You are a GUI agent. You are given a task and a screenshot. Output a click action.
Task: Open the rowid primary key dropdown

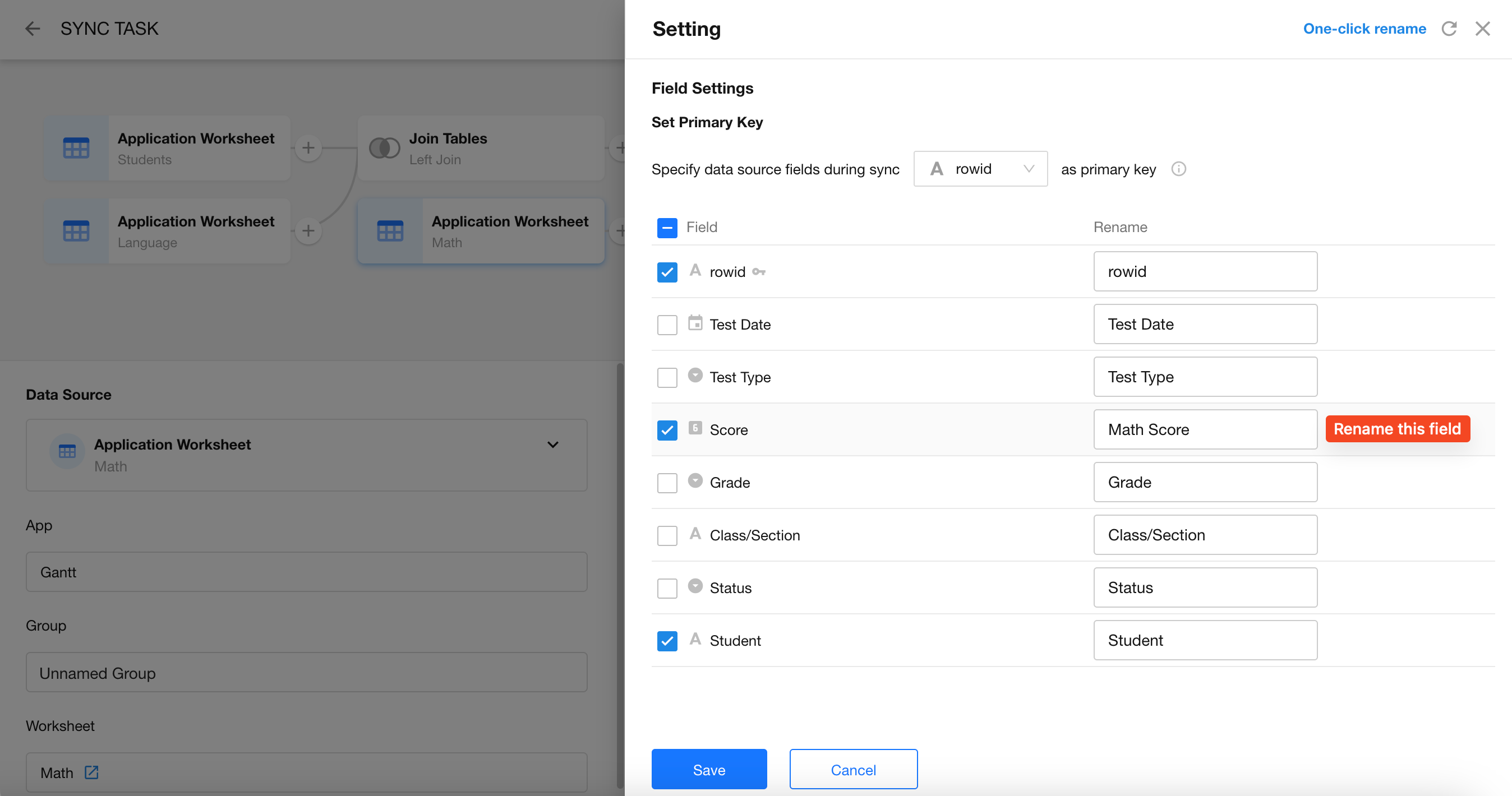click(980, 169)
